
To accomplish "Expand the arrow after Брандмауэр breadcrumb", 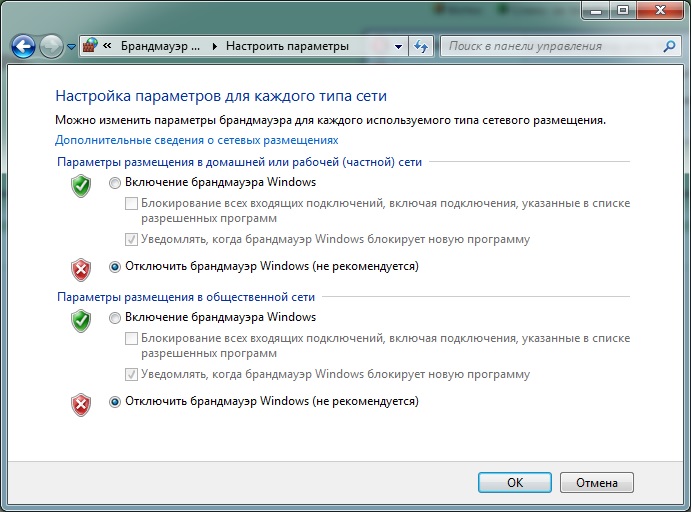I will pos(214,46).
